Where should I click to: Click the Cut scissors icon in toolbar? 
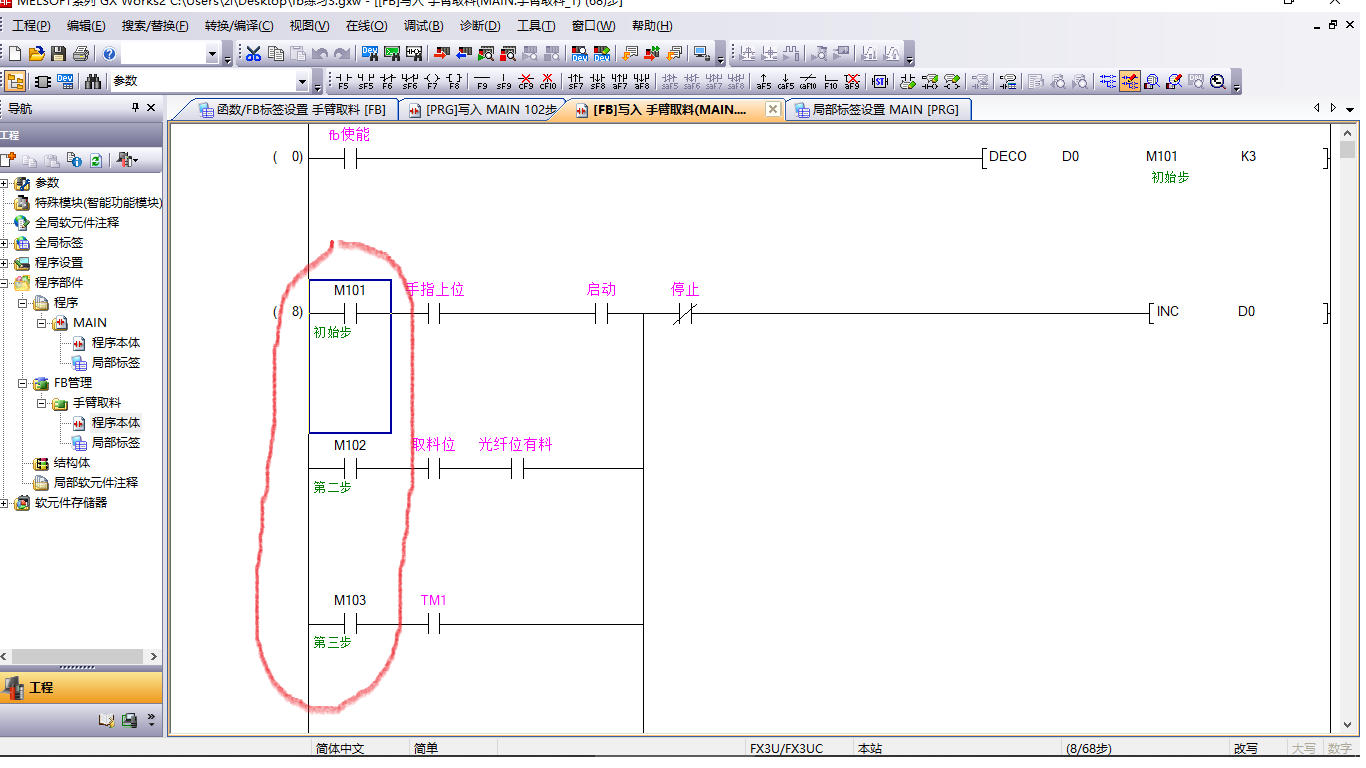point(253,54)
